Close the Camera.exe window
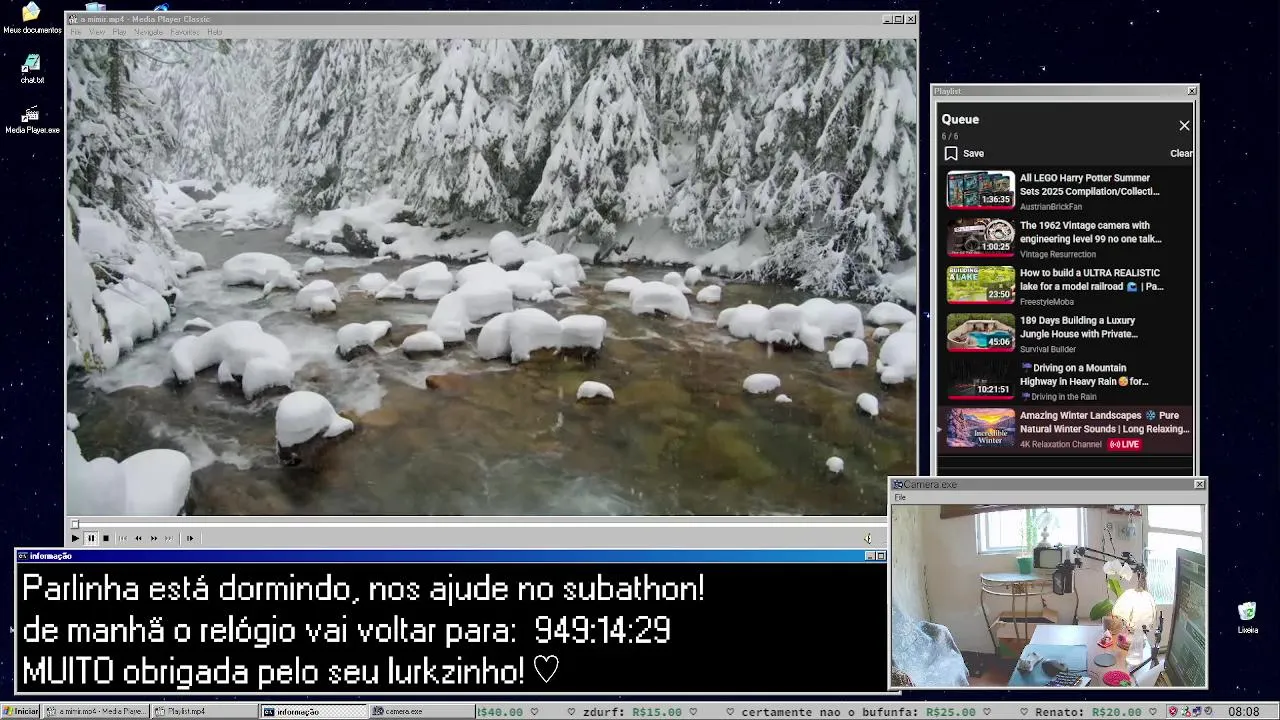This screenshot has width=1280, height=720. (1199, 484)
